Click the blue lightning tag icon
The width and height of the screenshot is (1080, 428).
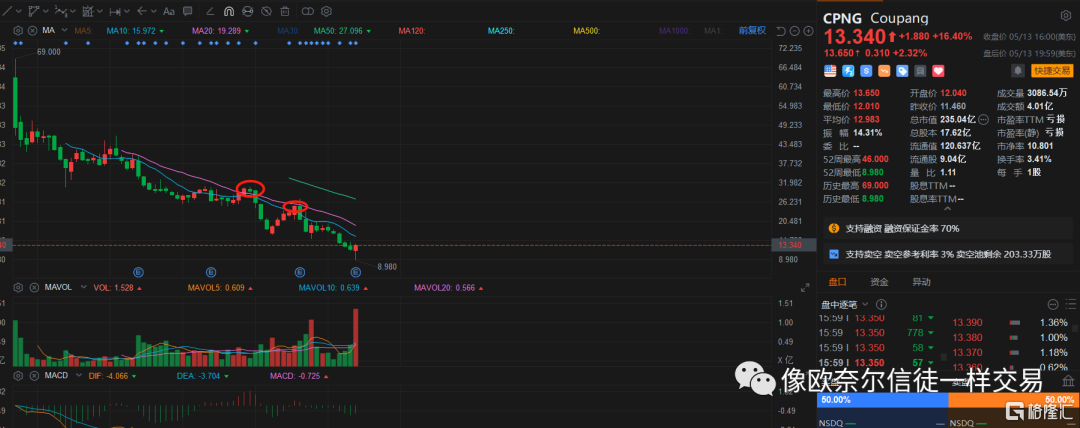tap(848, 71)
